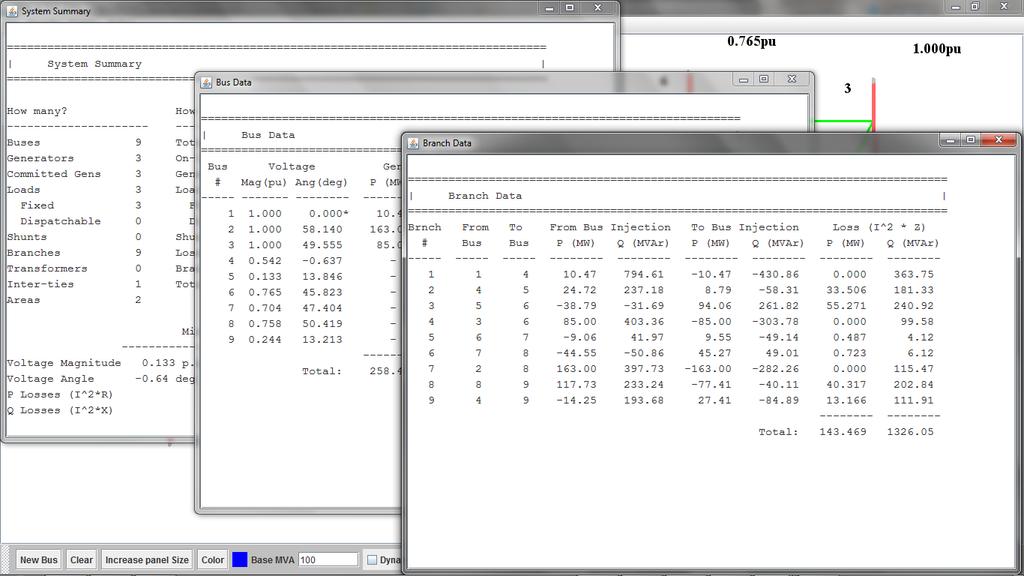1024x576 pixels.
Task: Click 'P Losses (I^2*R)' in System Summary
Action: click(59, 394)
